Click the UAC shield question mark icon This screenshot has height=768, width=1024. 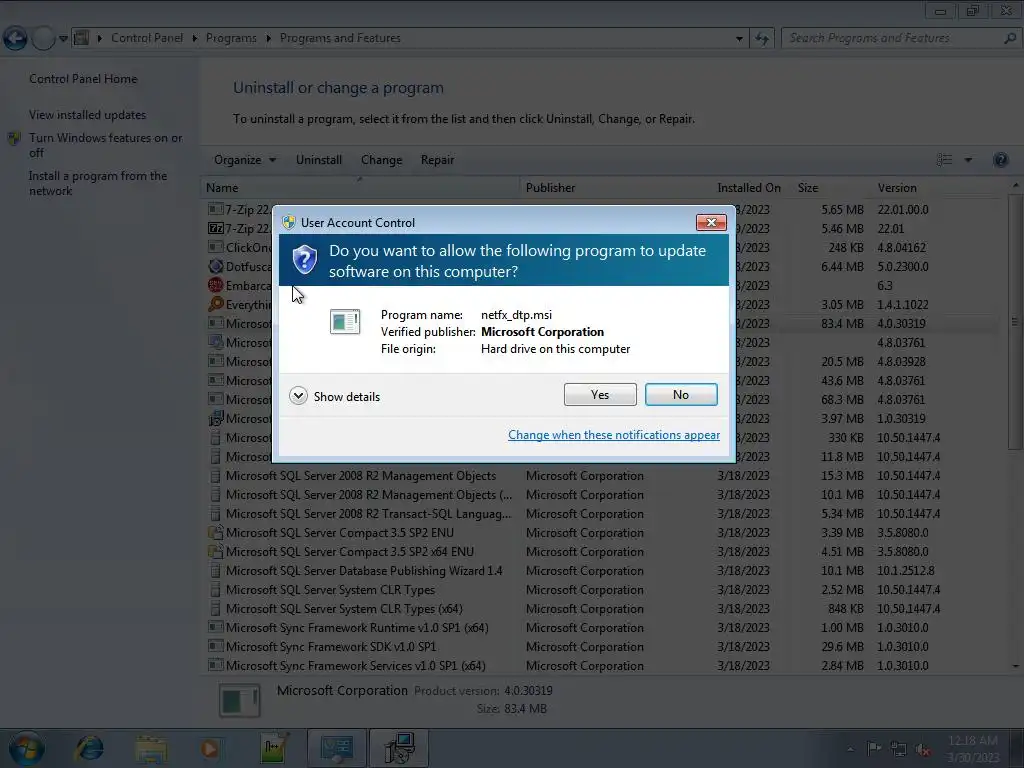304,260
